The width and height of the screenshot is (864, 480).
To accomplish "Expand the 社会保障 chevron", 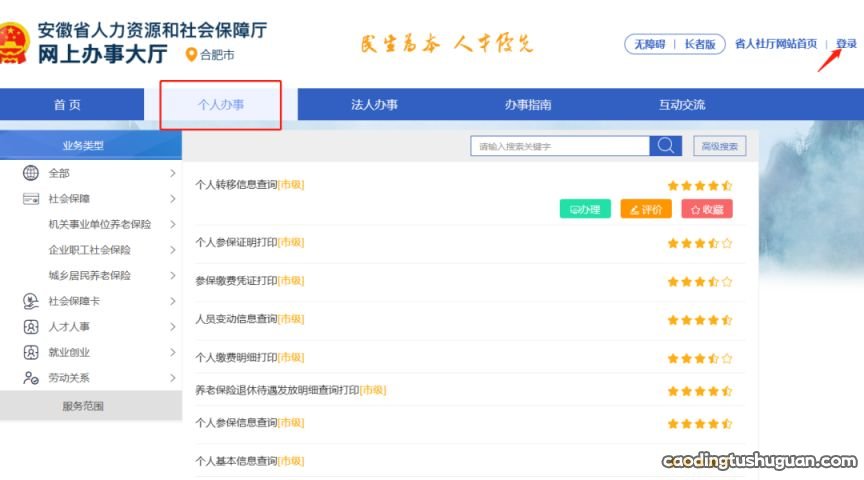I will click(172, 198).
